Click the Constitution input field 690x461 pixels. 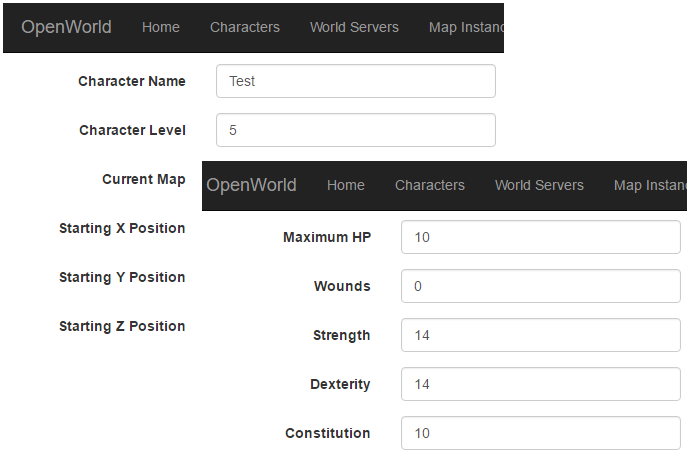[541, 433]
